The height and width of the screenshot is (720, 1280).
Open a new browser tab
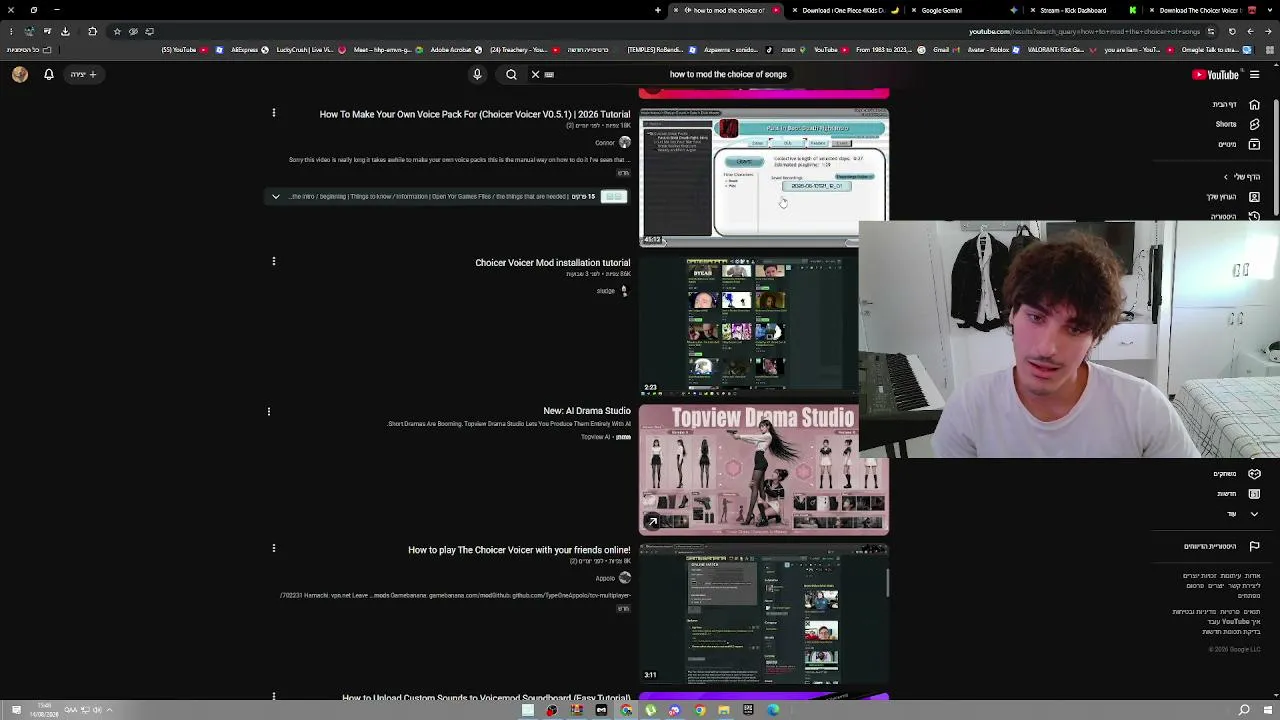657,10
